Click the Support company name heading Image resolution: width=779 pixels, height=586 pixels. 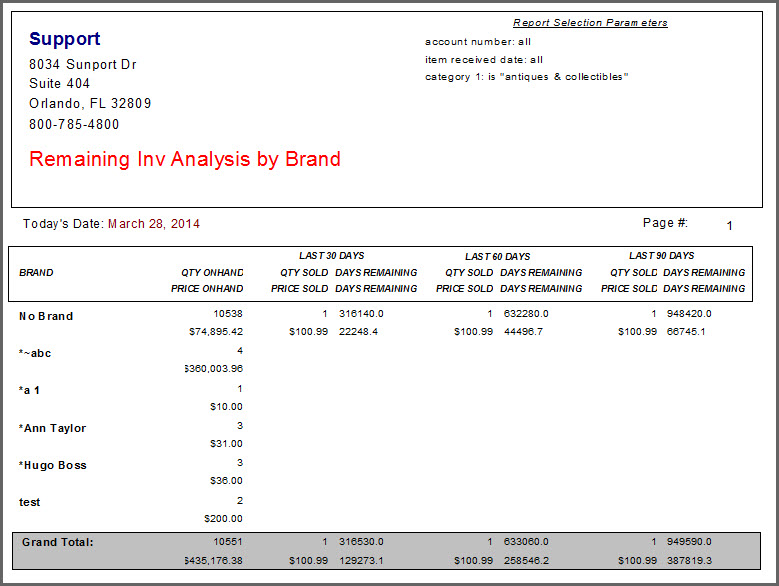click(x=65, y=39)
